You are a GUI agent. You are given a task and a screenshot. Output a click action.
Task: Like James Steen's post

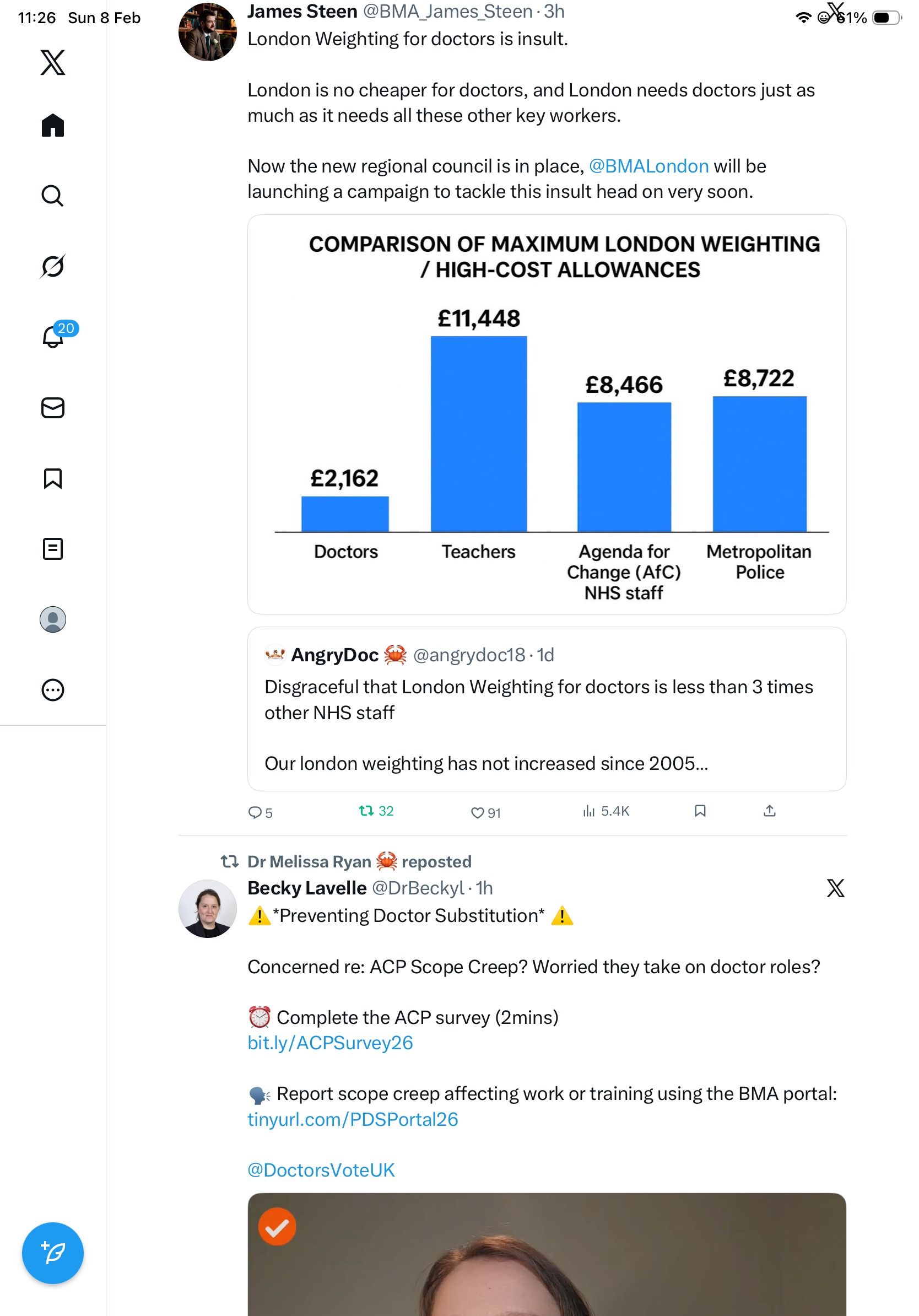477,813
